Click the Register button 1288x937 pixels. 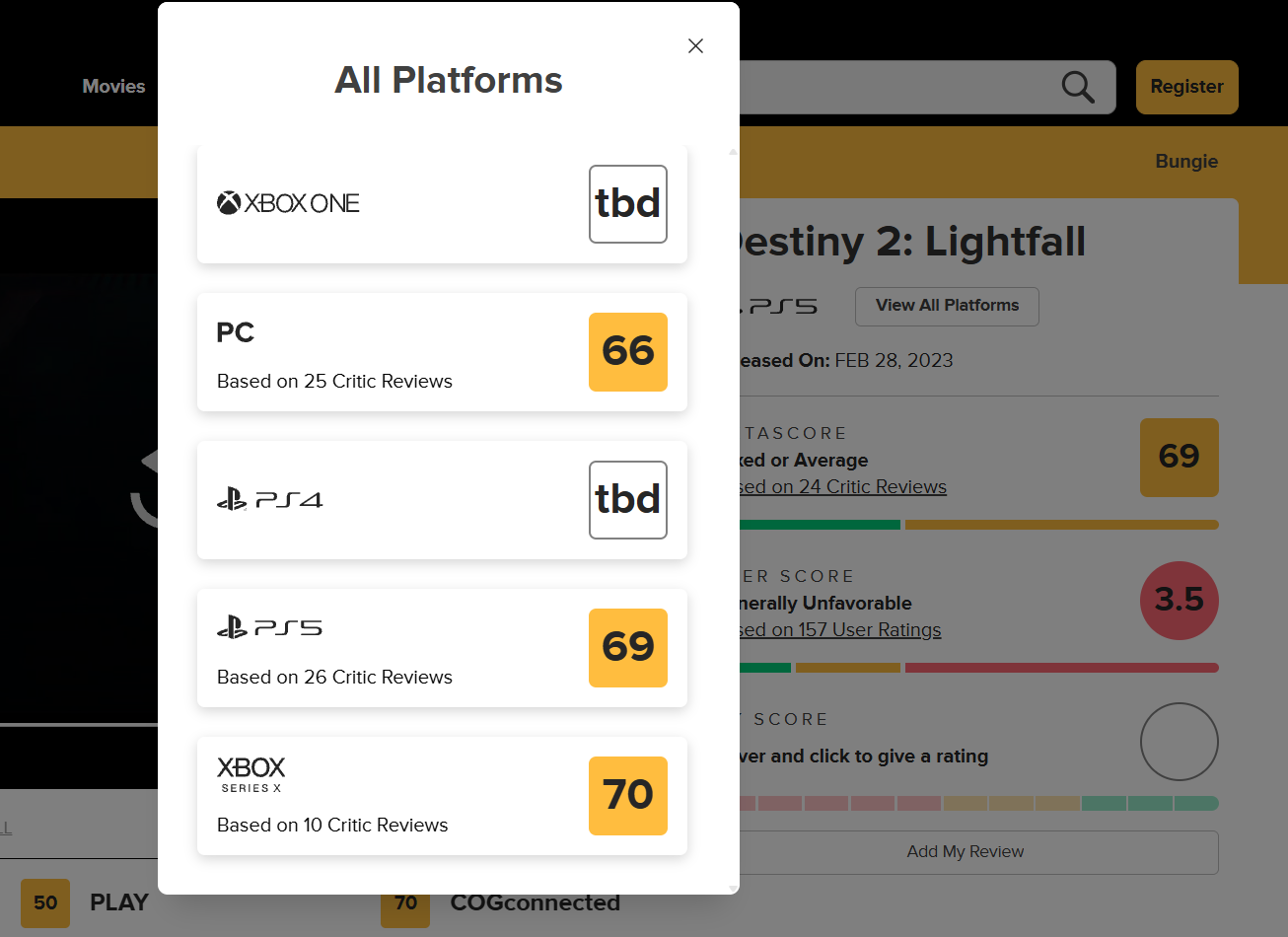point(1187,87)
